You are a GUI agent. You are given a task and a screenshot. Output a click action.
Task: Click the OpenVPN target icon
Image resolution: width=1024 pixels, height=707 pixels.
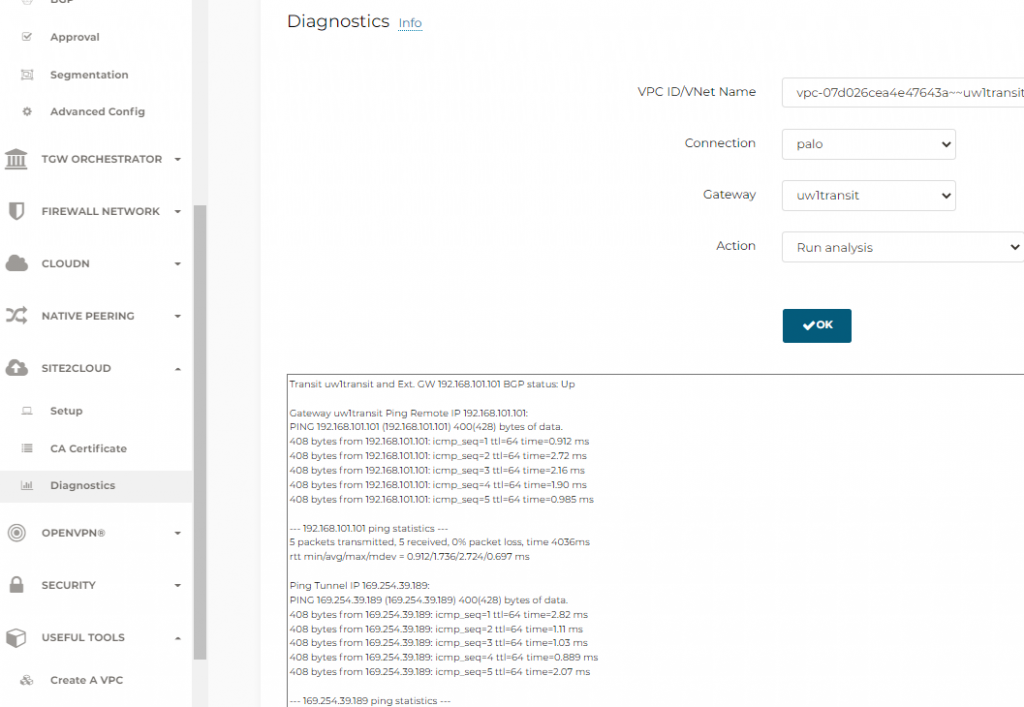click(16, 533)
